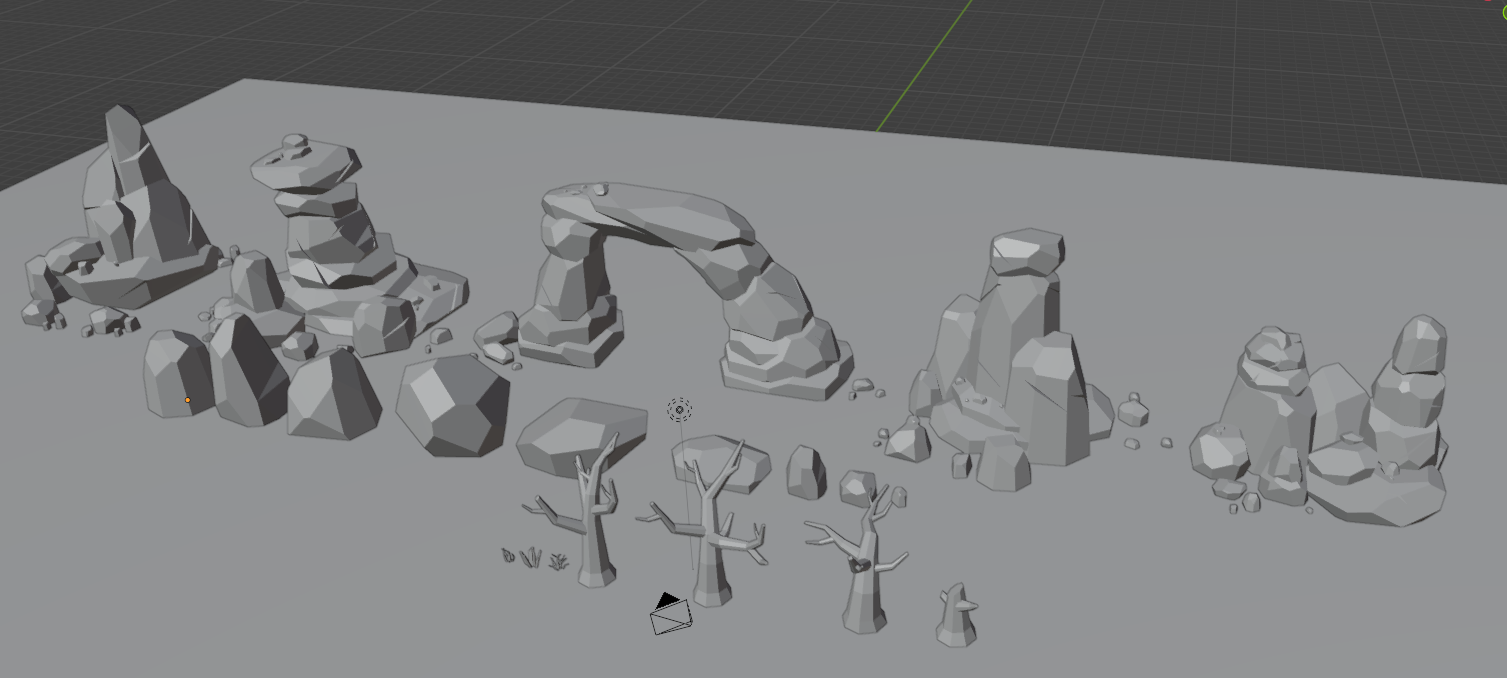This screenshot has height=678, width=1507.
Task: Click the orange origin dot on the rock
Action: point(187,400)
